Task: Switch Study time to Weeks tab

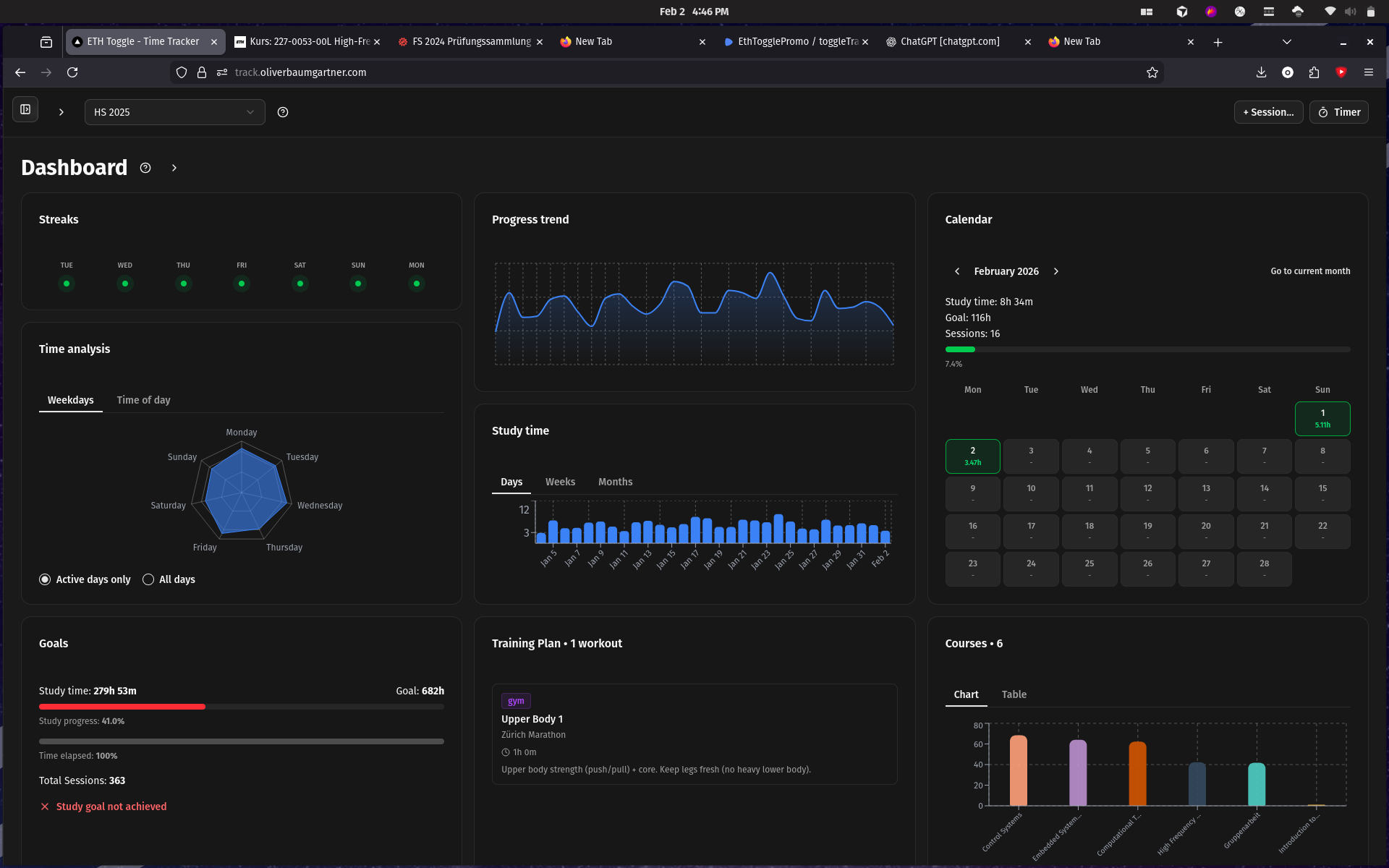Action: tap(560, 482)
